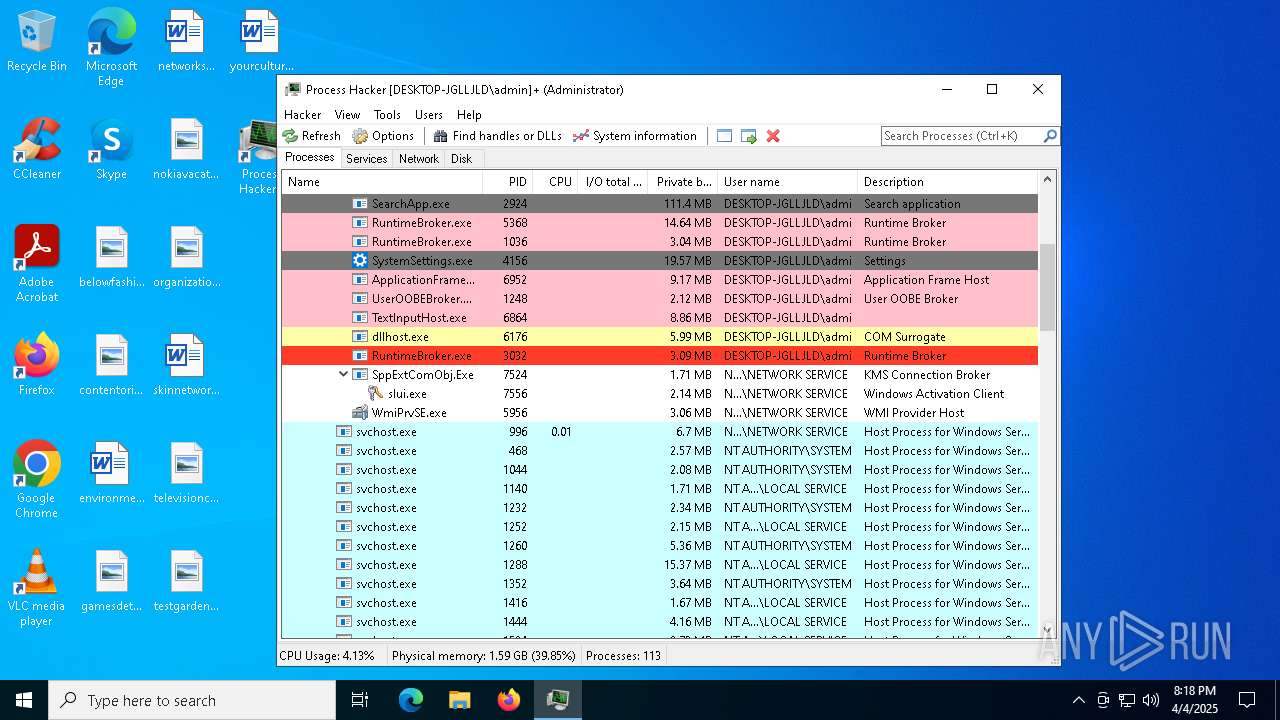Click the slui.exe key icon
1280x720 pixels.
point(377,394)
